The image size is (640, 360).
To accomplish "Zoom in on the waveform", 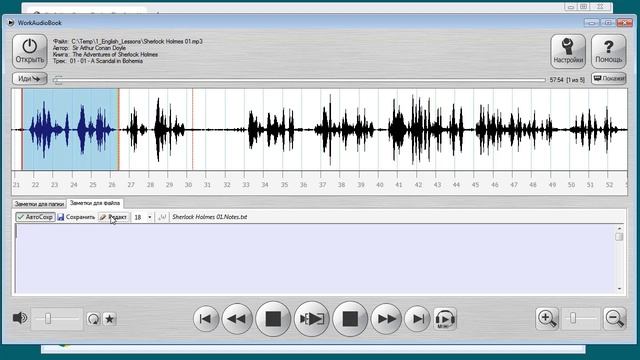I will [x=547, y=318].
